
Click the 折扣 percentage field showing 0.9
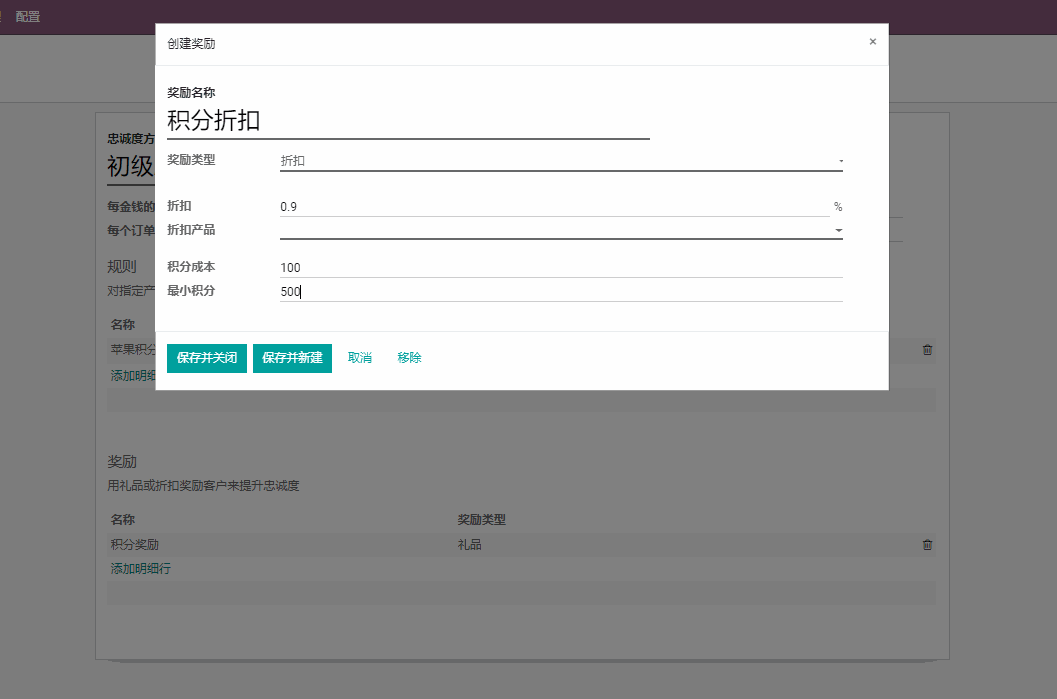pos(553,207)
